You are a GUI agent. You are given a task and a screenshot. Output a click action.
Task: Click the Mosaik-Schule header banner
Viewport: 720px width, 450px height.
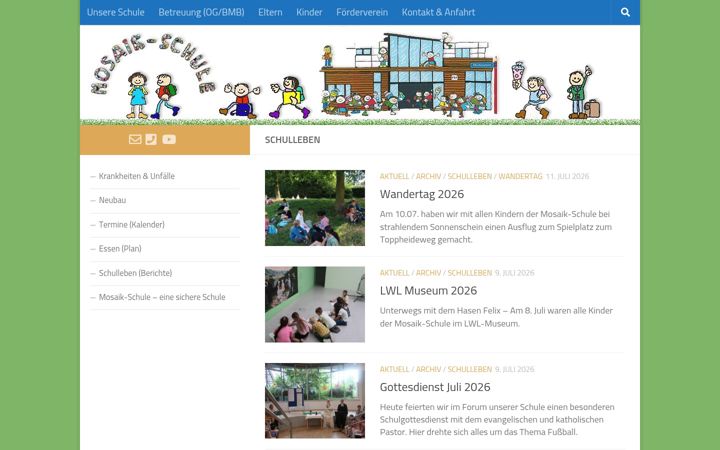tap(360, 75)
